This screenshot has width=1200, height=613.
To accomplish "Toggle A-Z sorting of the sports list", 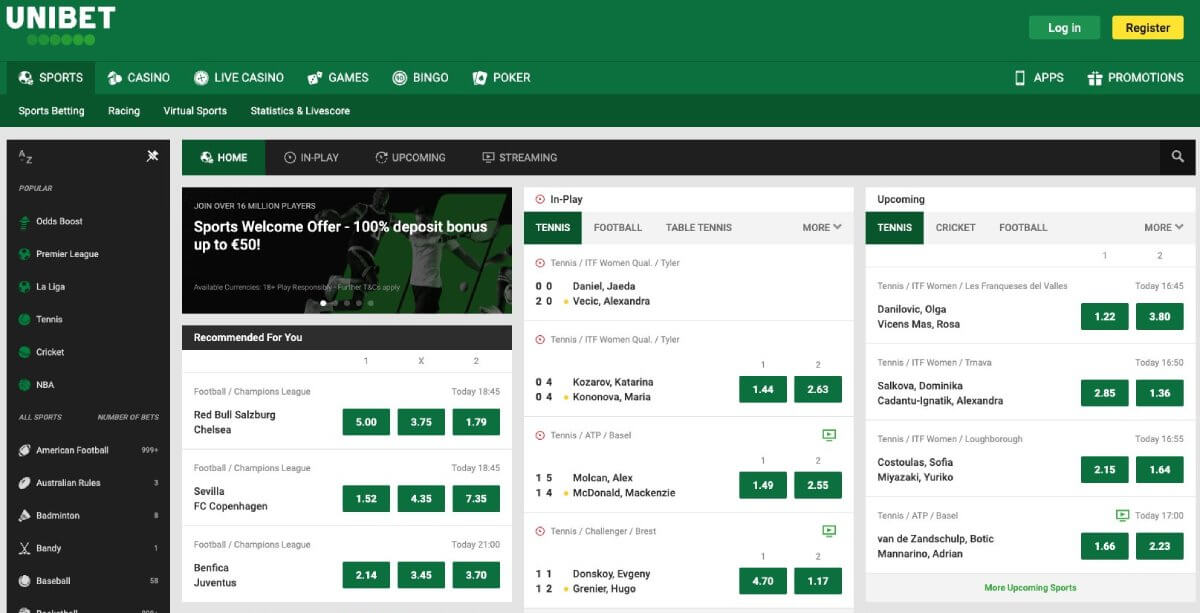I will point(23,157).
